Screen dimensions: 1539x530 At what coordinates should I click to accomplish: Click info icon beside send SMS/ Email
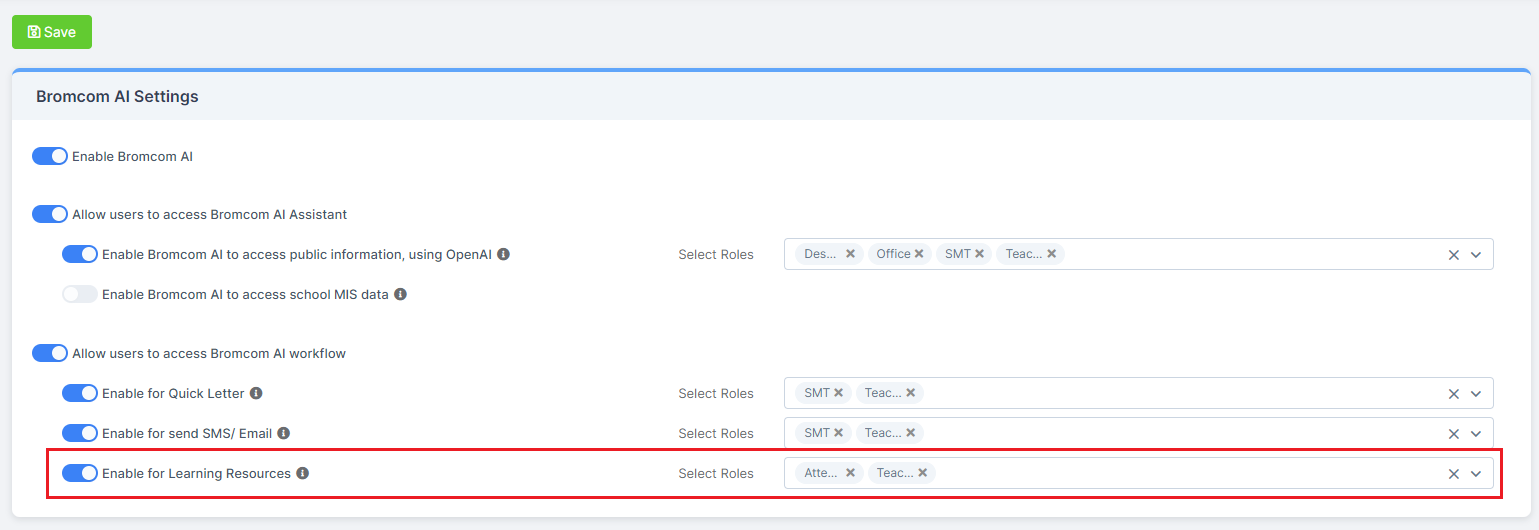pyautogui.click(x=283, y=433)
